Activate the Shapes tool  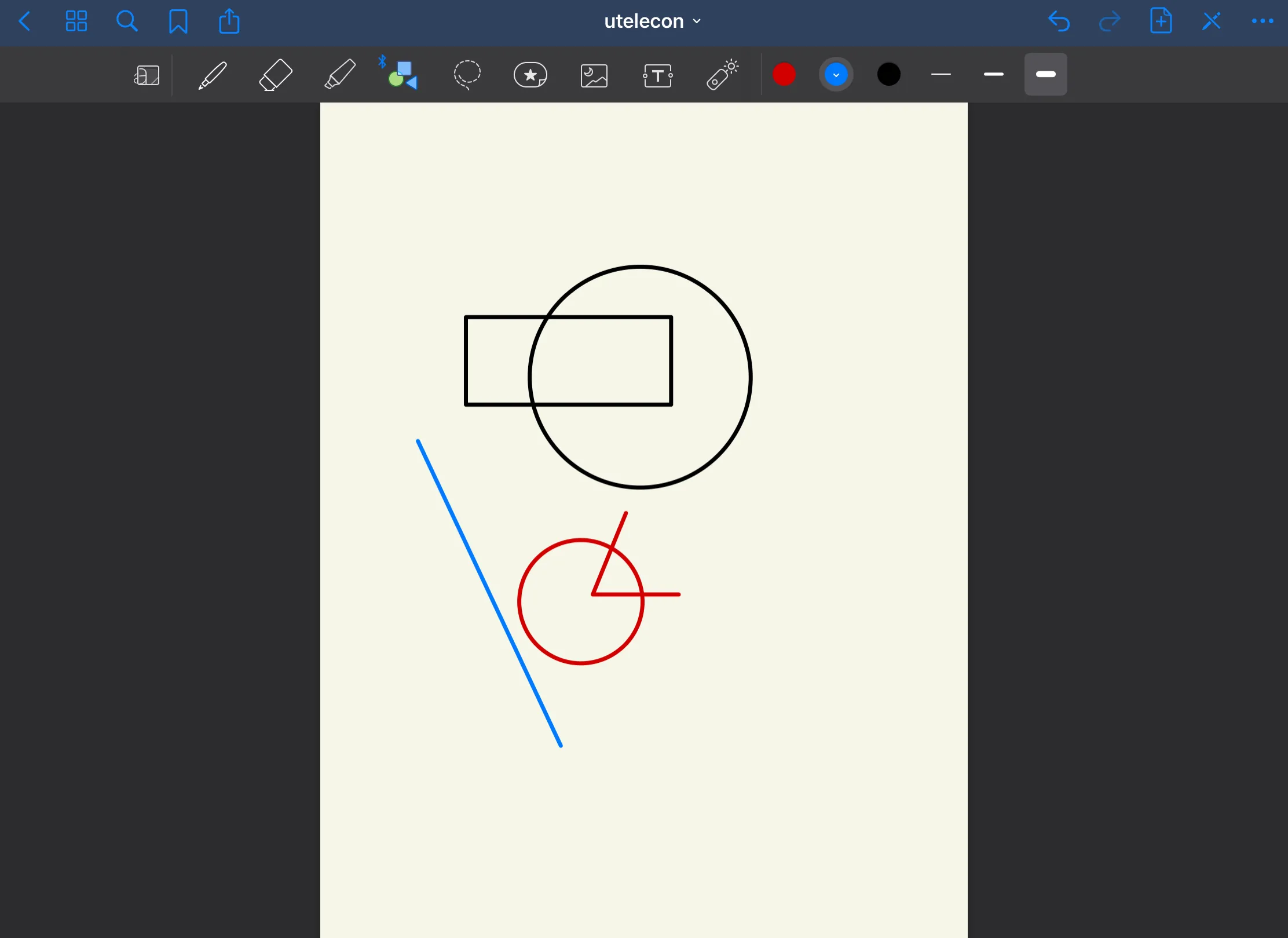point(403,75)
